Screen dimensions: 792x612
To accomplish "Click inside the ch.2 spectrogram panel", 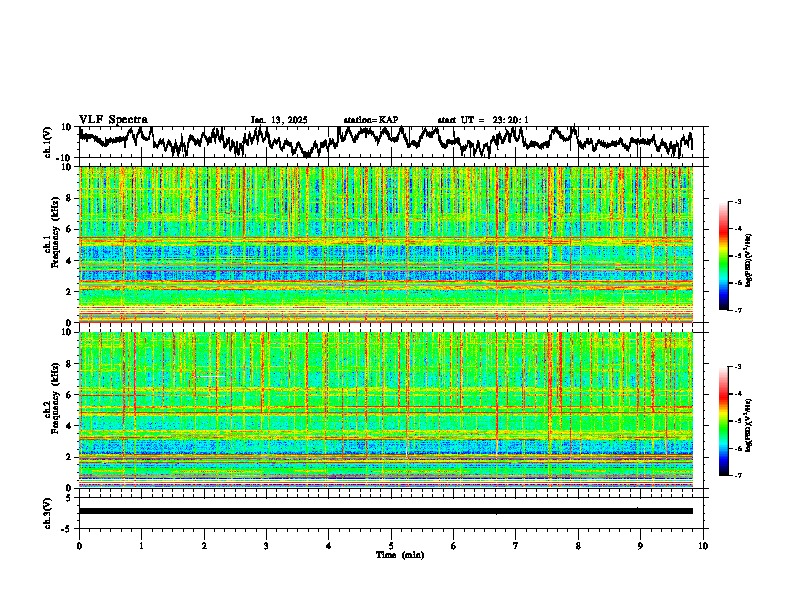I will [386, 410].
